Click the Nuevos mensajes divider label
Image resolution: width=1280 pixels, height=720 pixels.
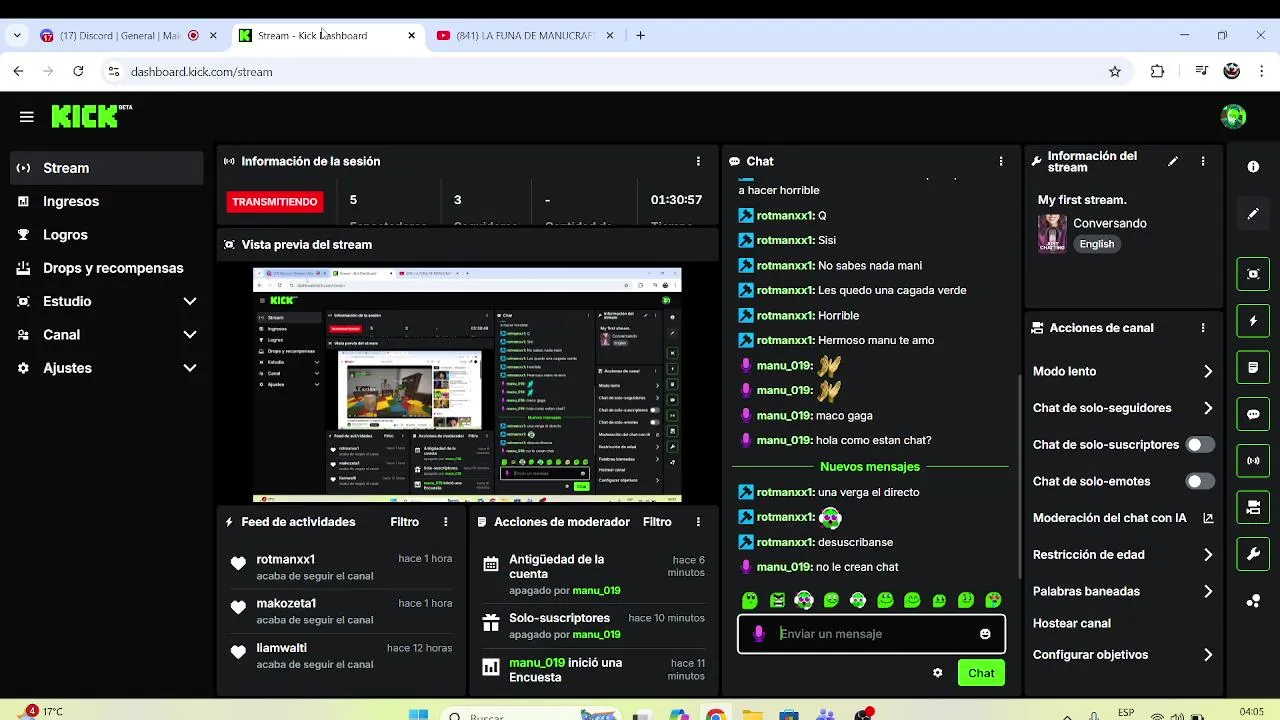pos(870,467)
